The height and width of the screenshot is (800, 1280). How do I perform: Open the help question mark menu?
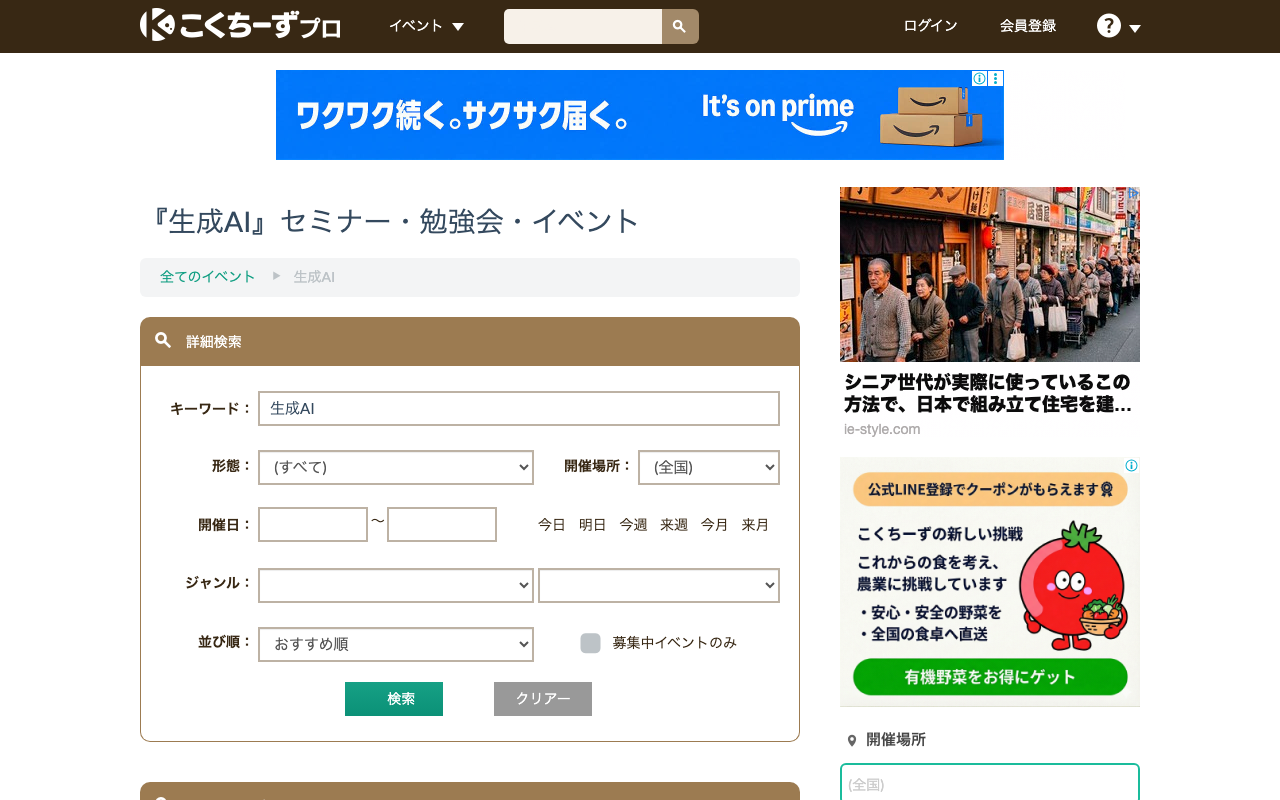[1108, 26]
